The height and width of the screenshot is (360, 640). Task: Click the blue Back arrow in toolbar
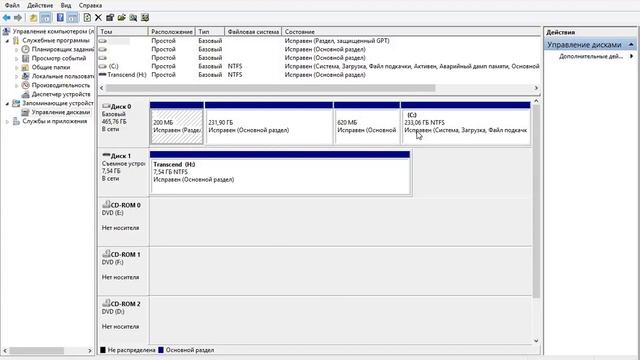[7, 18]
